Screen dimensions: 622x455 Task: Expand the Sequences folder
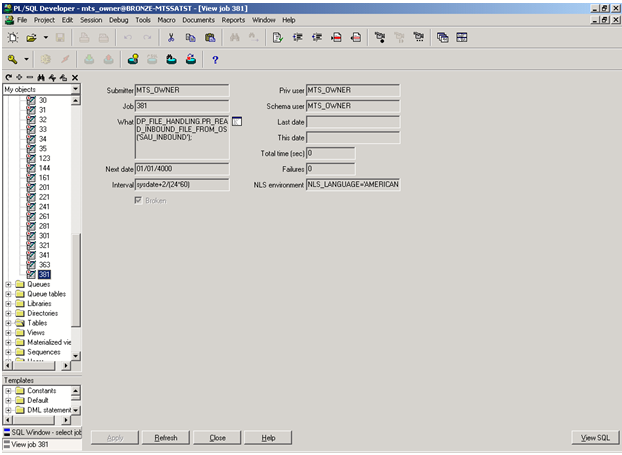click(8, 352)
